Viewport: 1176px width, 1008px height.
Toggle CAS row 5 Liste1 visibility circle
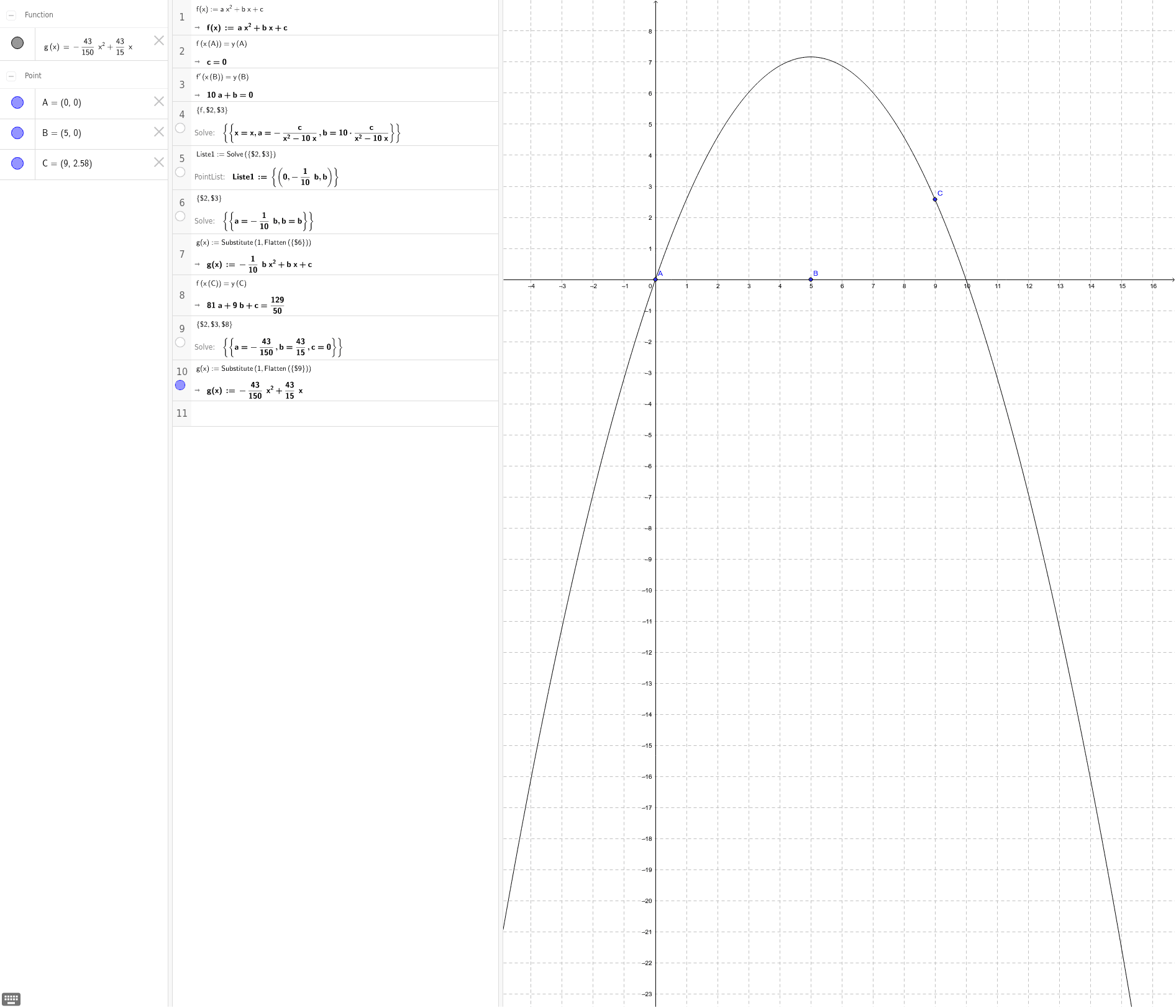point(180,172)
